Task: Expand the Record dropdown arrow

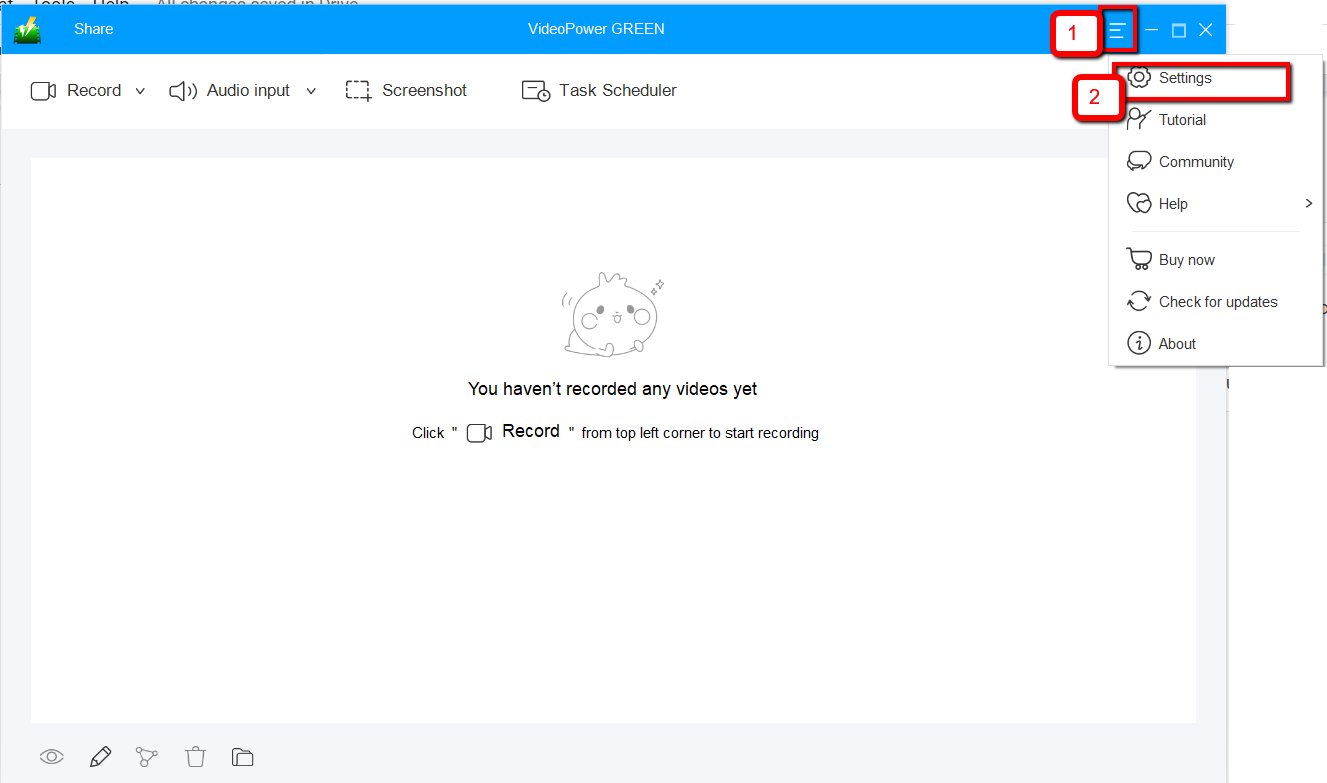Action: 140,91
